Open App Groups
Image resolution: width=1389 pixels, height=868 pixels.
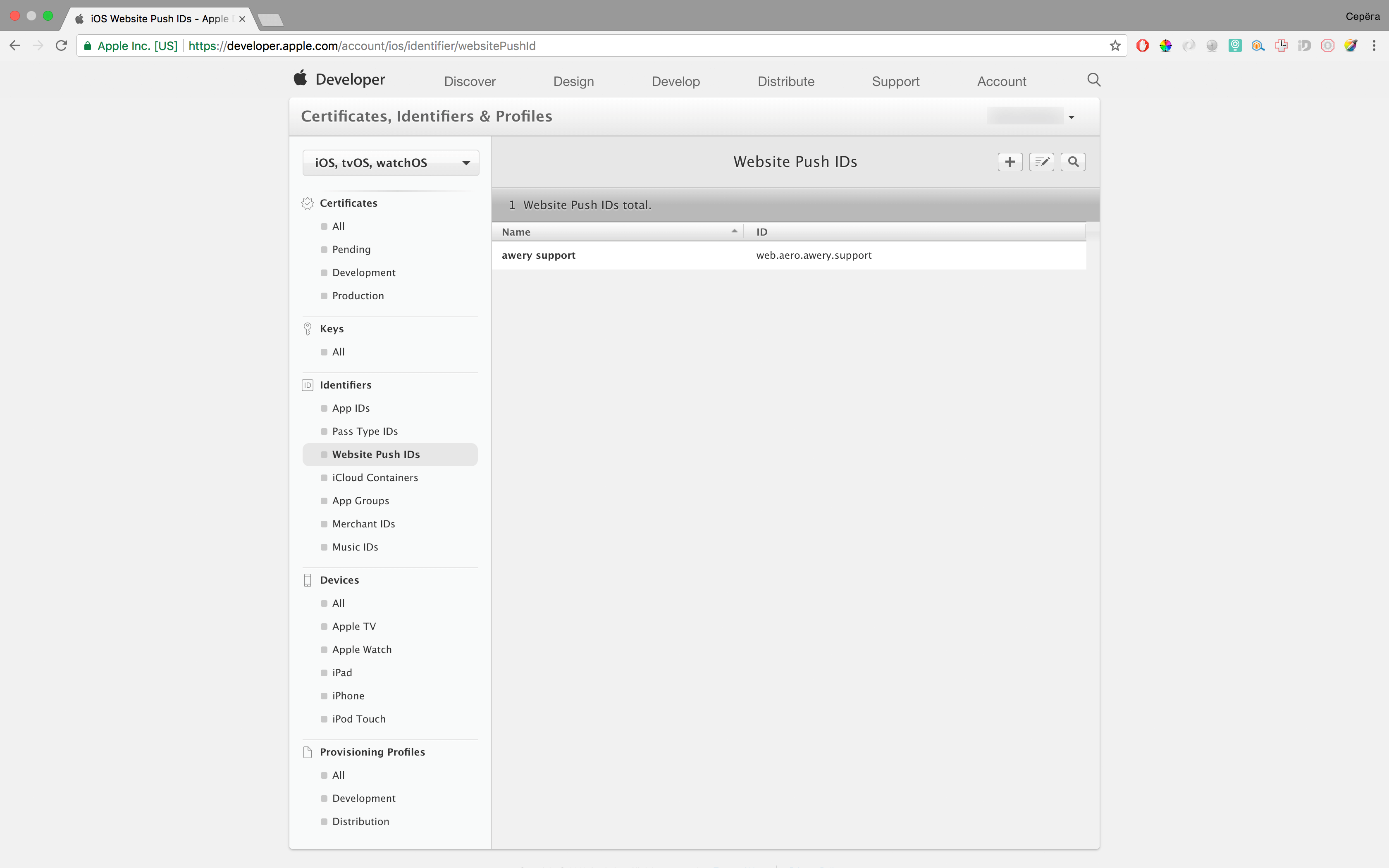click(x=360, y=501)
